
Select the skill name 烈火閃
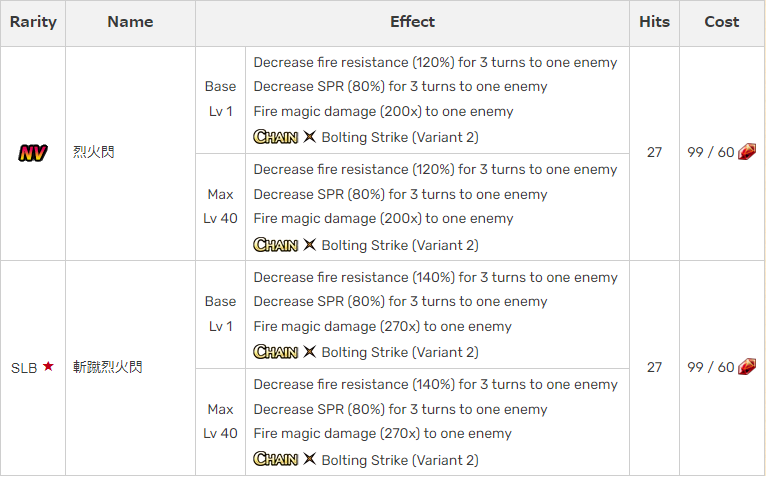tap(93, 152)
